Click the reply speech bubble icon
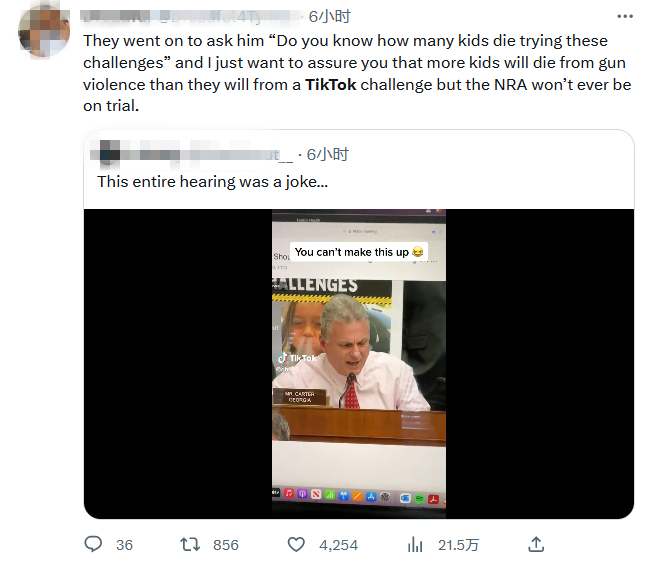 pyautogui.click(x=94, y=544)
